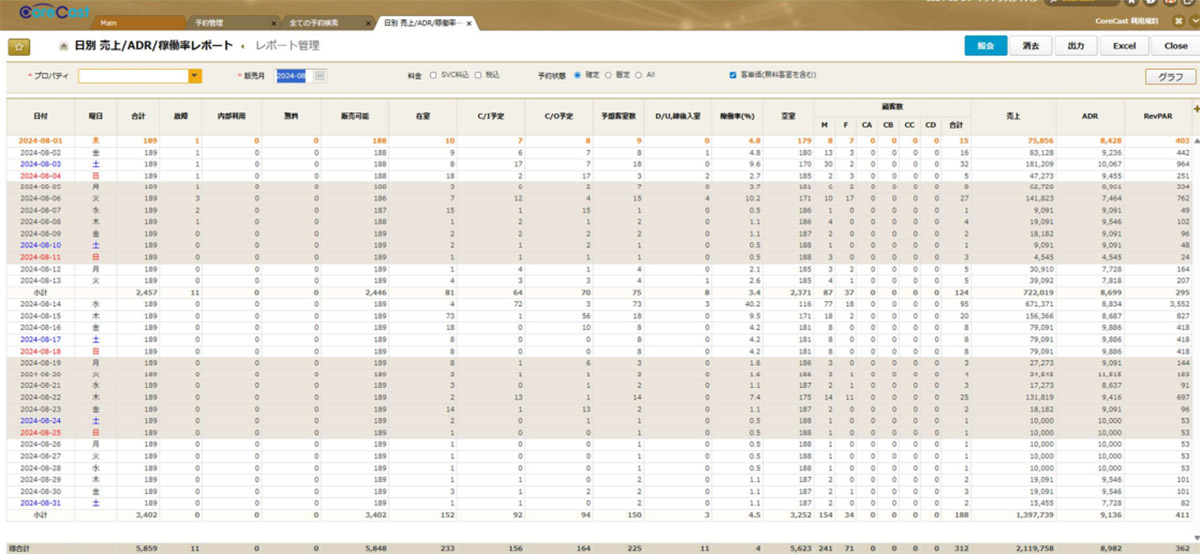Viewport: 1200px width, 554px height.
Task: Click the blue 照会 button
Action: pyautogui.click(x=985, y=46)
